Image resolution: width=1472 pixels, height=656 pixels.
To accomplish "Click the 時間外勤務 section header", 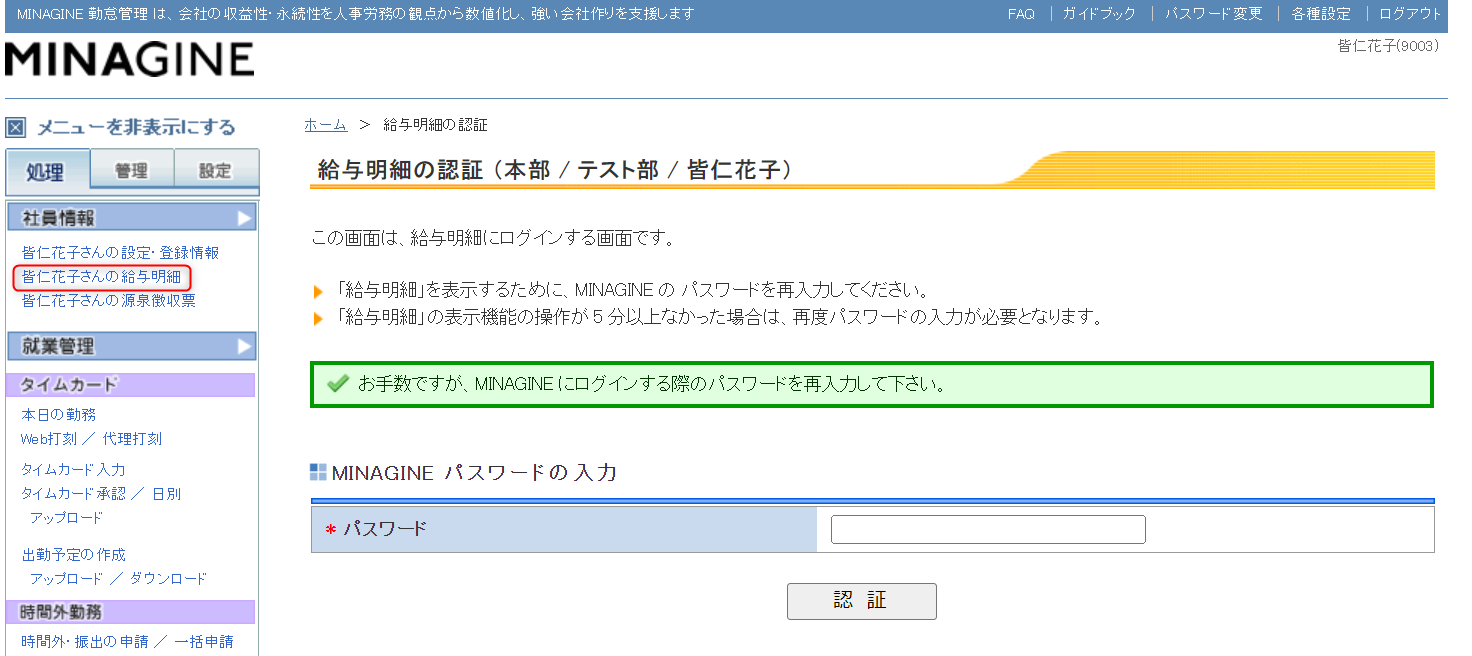I will click(x=130, y=612).
